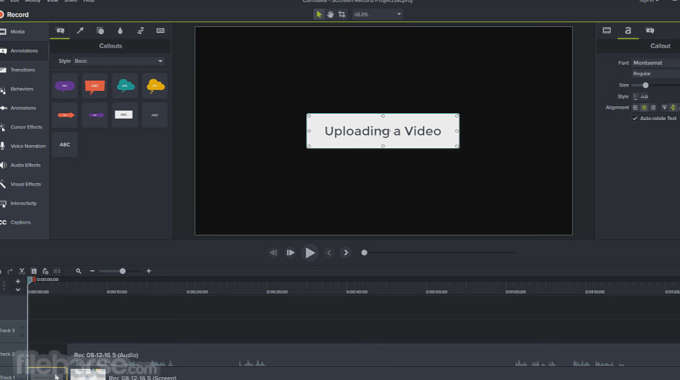Expand the callout Style dropdown
The height and width of the screenshot is (380, 680).
coord(111,61)
